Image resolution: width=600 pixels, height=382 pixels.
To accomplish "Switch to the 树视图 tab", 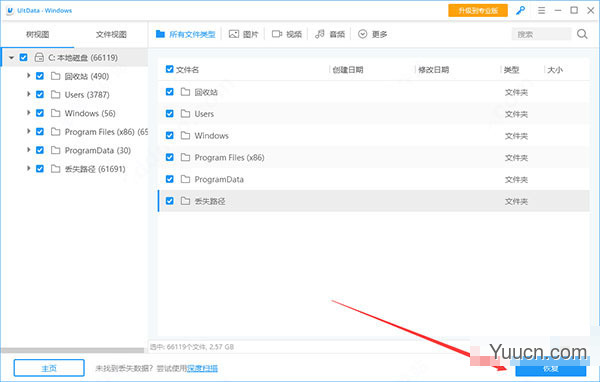I will (38, 34).
